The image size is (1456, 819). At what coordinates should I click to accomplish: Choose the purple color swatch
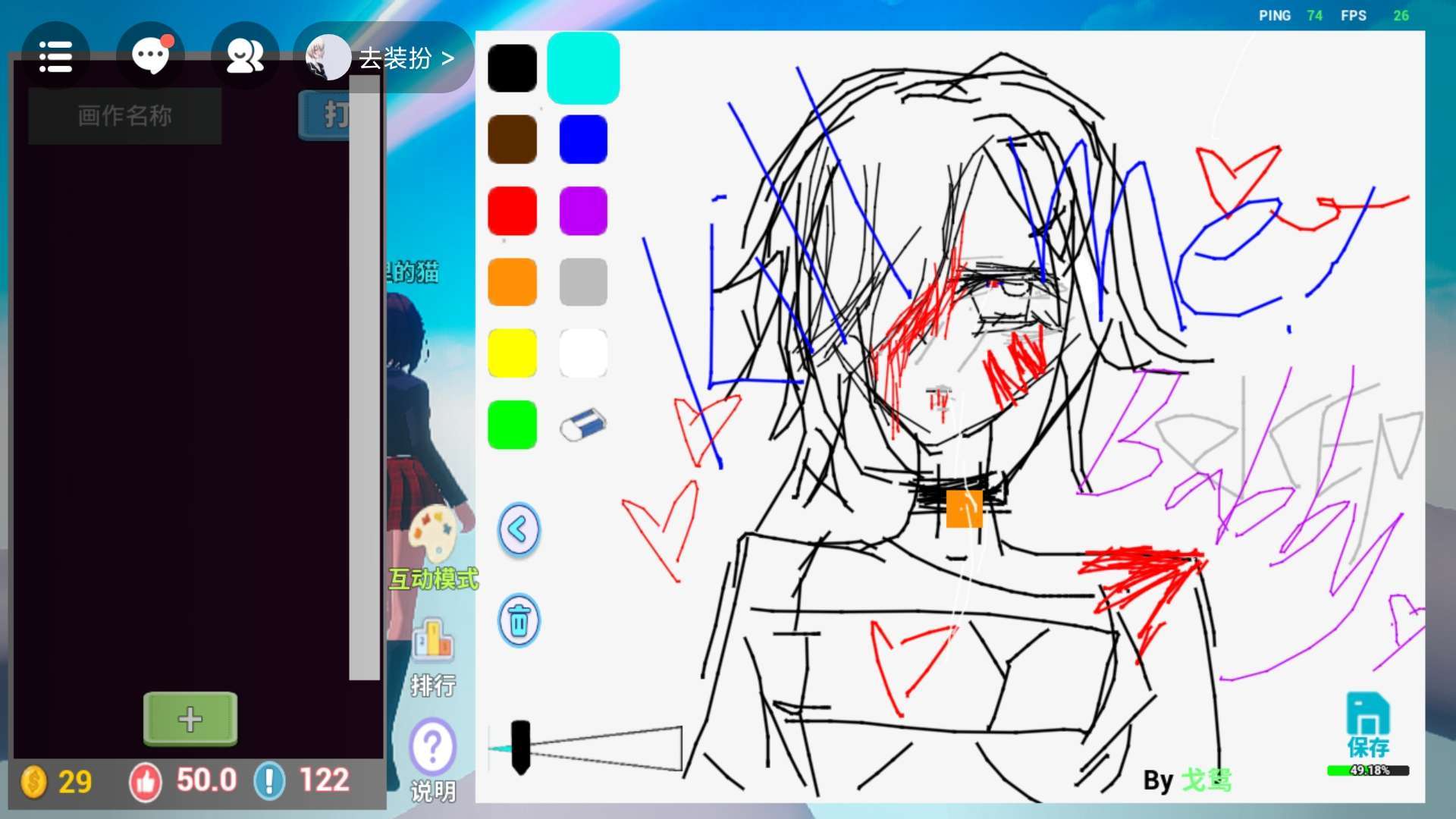(x=583, y=211)
